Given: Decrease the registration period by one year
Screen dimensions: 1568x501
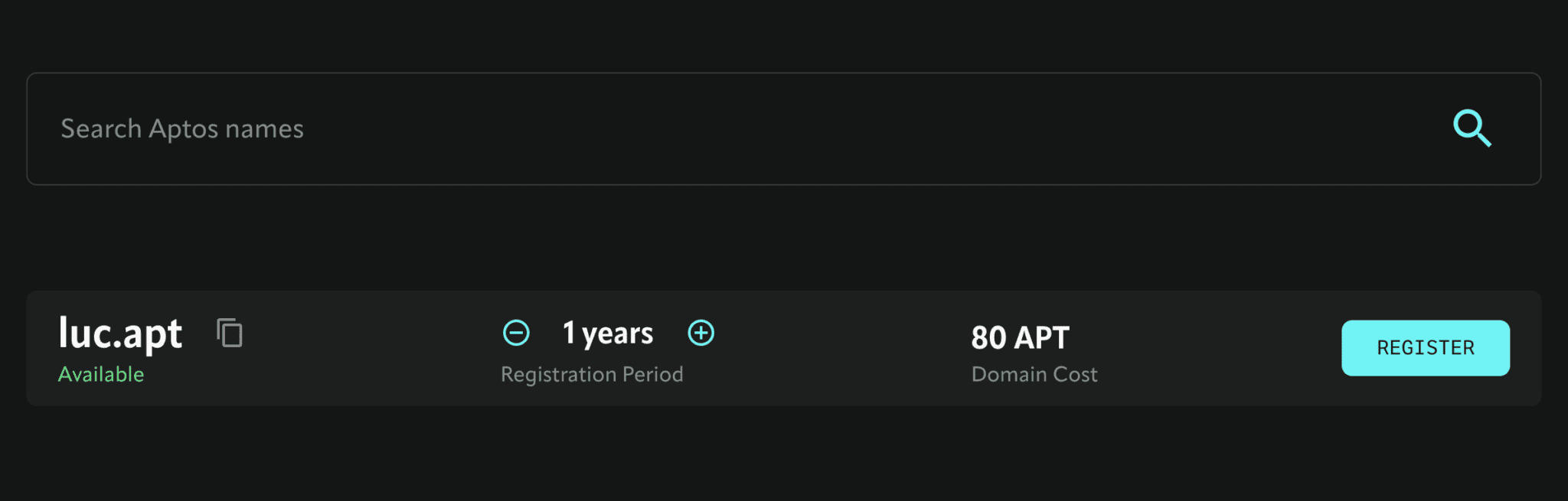Looking at the screenshot, I should click(516, 333).
